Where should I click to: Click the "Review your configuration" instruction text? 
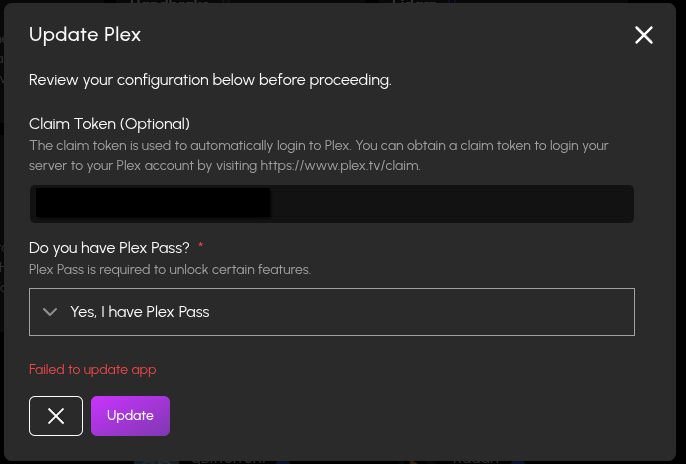click(210, 80)
